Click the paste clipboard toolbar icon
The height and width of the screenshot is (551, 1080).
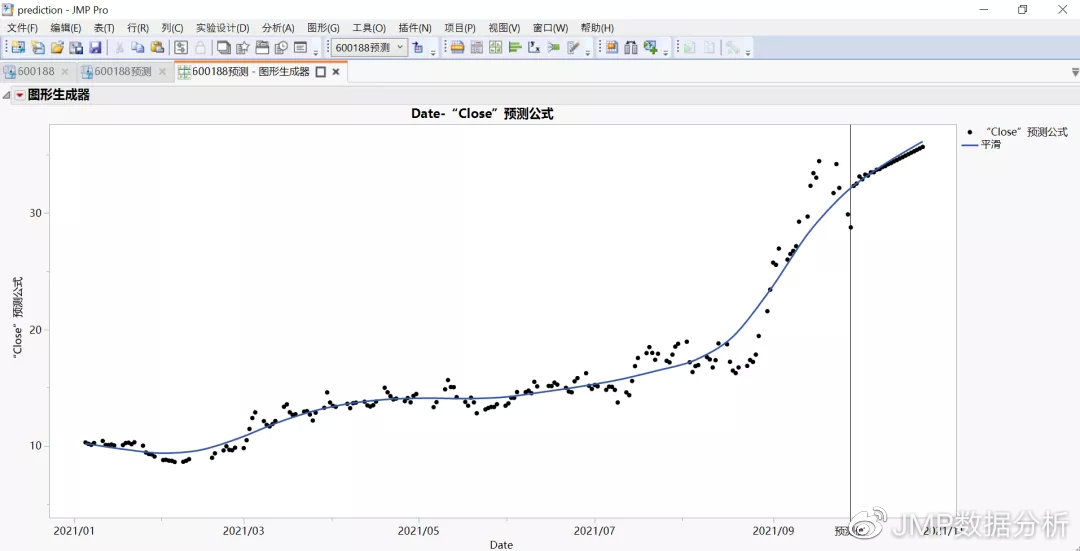point(157,48)
